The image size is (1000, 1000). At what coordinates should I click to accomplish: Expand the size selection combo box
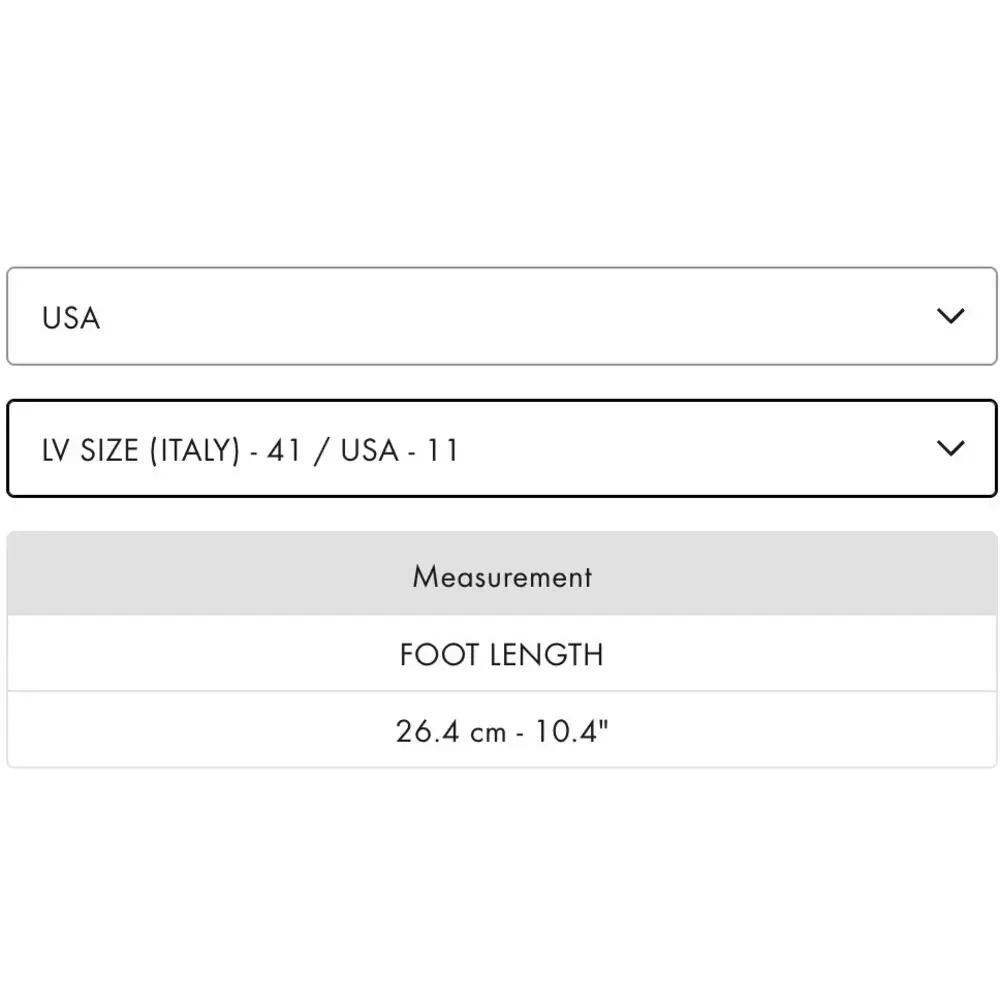click(x=501, y=448)
